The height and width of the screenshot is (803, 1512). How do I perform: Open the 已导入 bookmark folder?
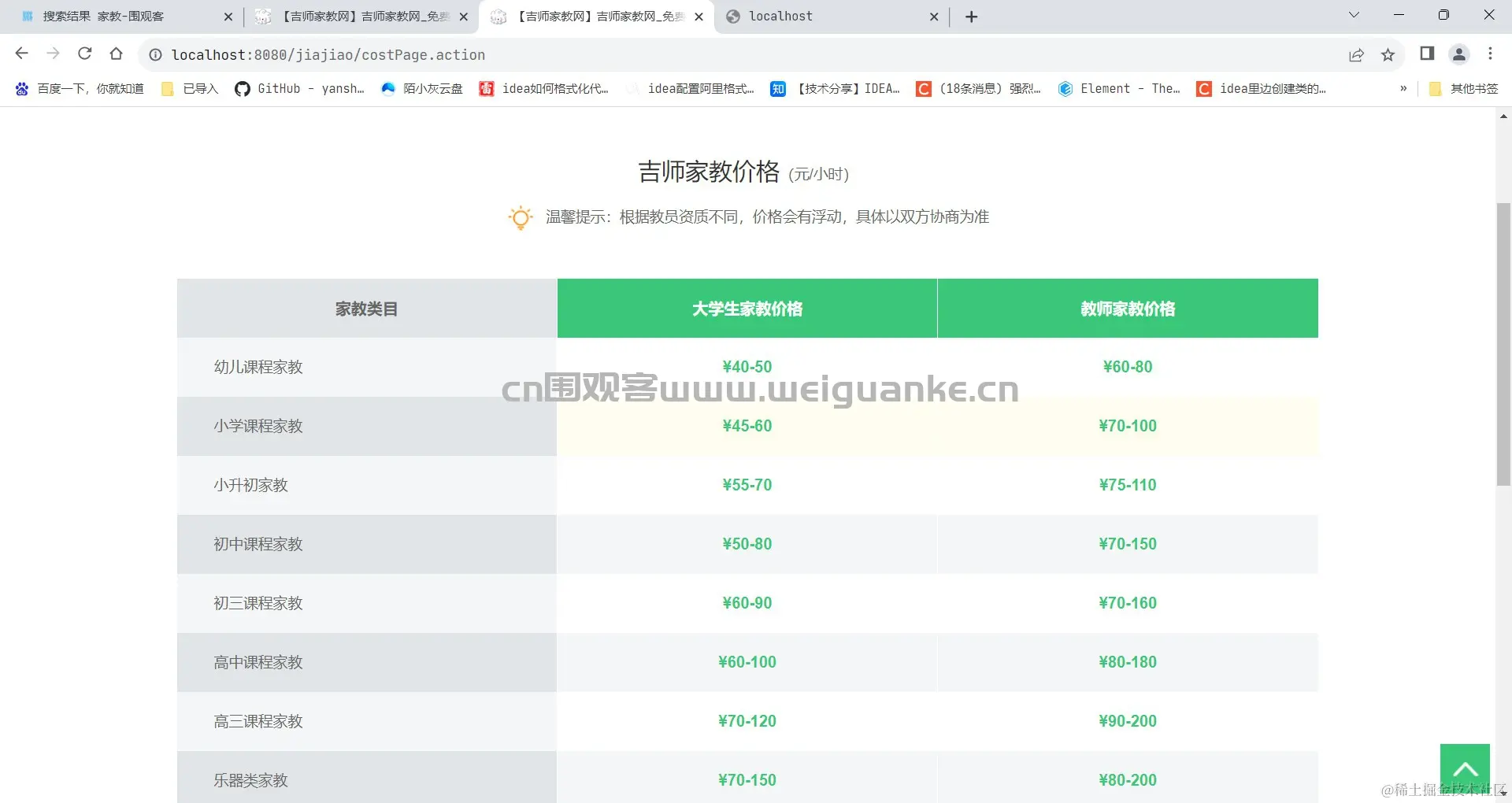(190, 88)
